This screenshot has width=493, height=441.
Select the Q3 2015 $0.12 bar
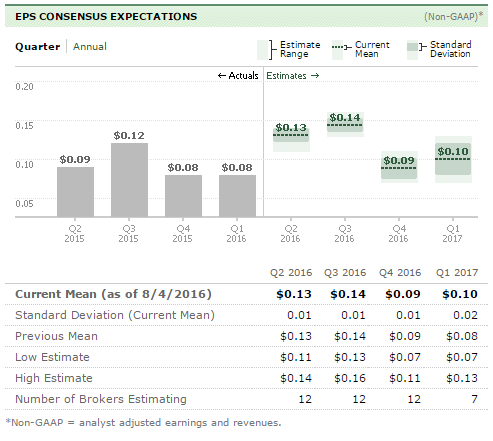[129, 180]
